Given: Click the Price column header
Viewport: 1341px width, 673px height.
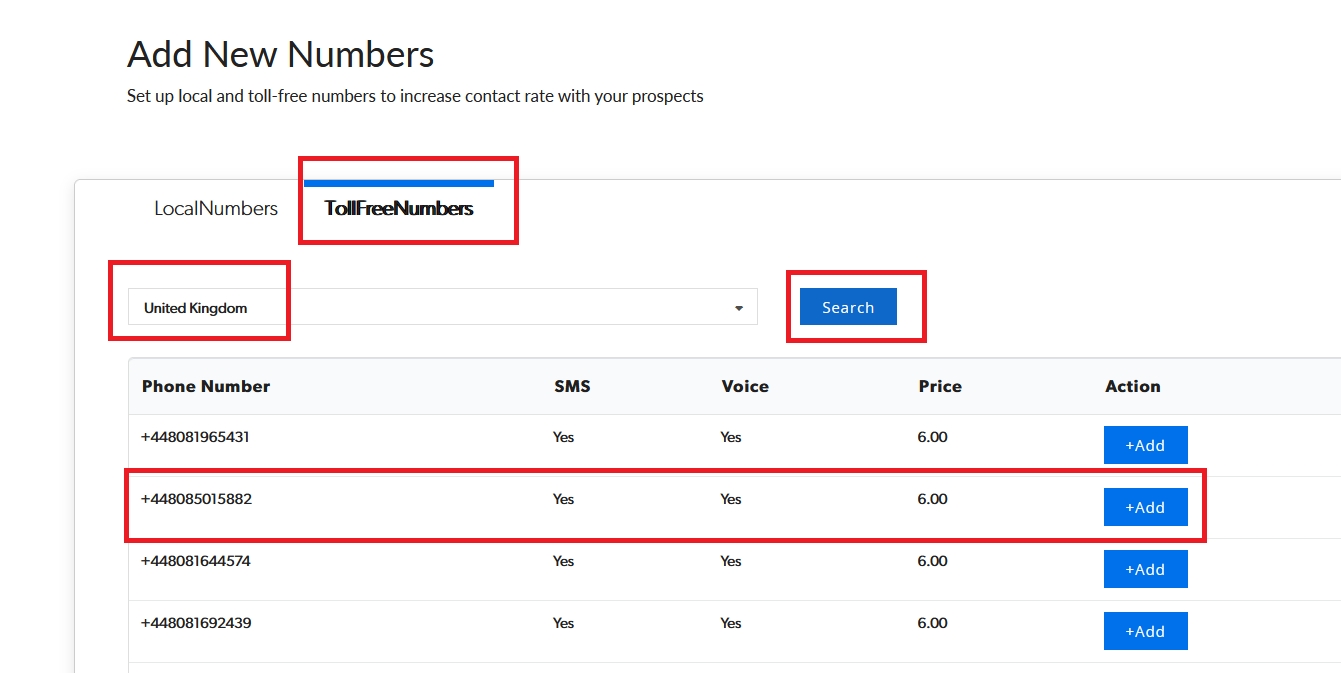Looking at the screenshot, I should [x=940, y=387].
